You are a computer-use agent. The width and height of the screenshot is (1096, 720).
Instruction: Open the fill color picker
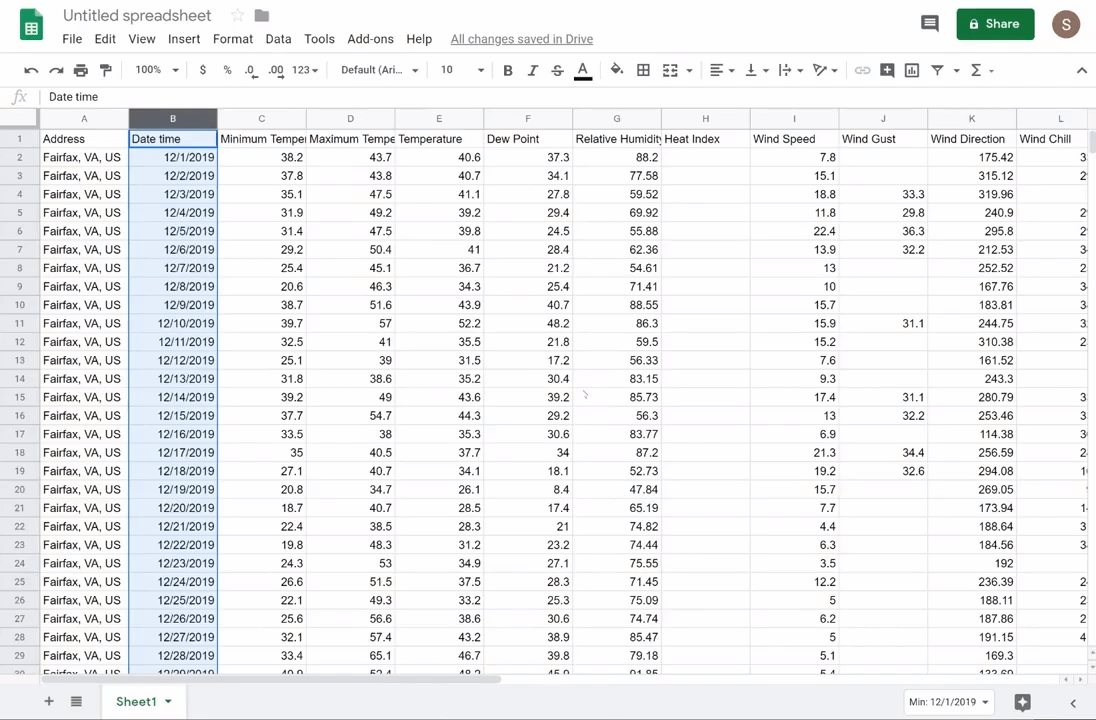[617, 70]
